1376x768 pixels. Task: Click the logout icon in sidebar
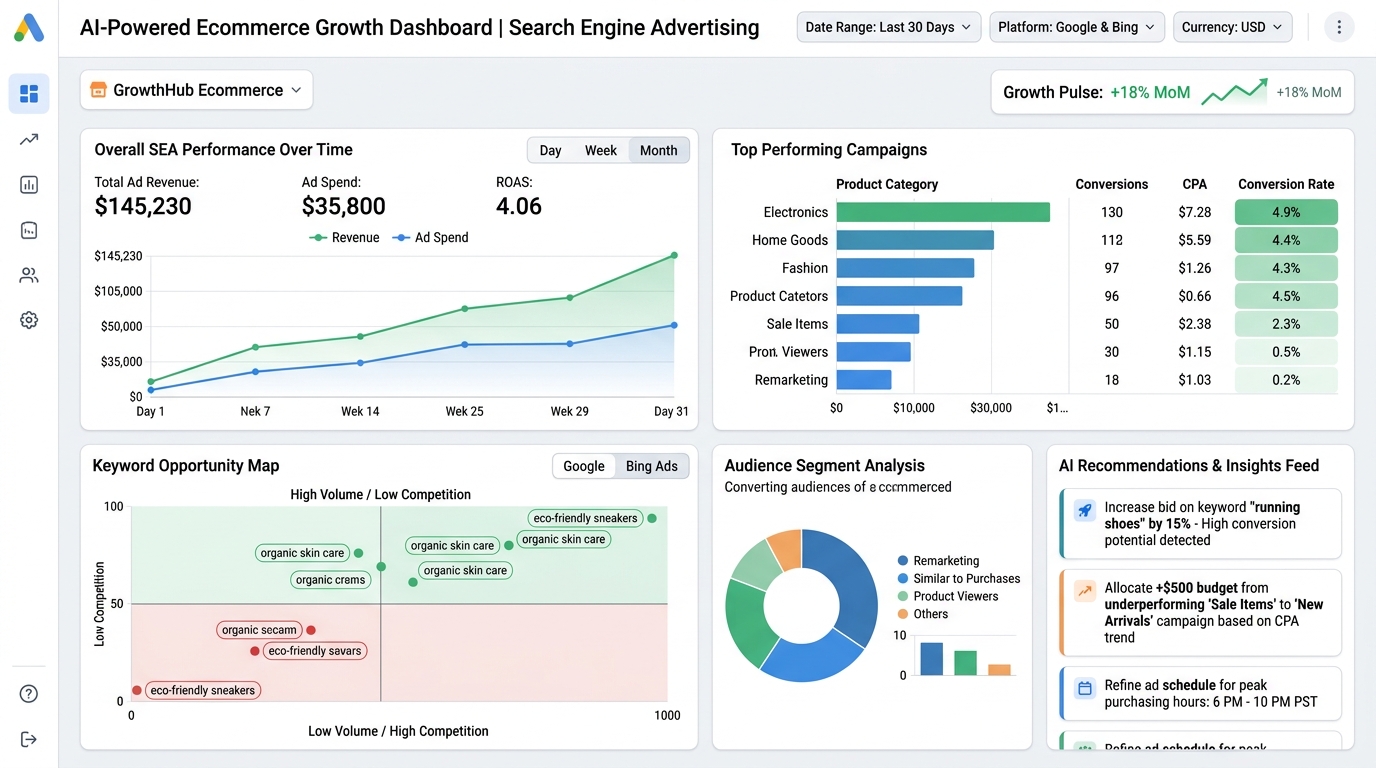pyautogui.click(x=29, y=739)
